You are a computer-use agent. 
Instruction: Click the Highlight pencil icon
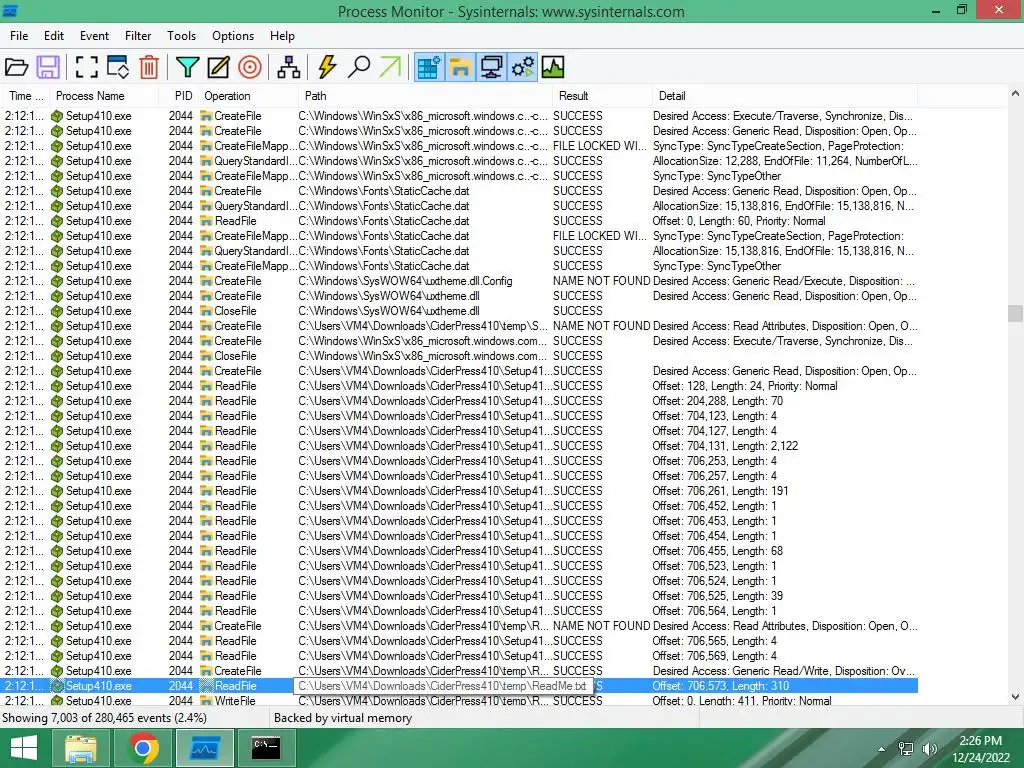click(218, 67)
